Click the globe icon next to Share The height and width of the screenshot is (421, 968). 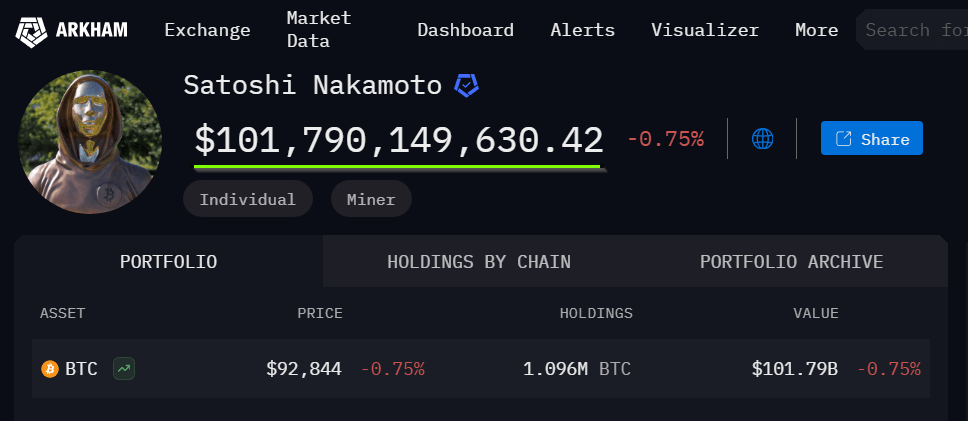click(763, 139)
